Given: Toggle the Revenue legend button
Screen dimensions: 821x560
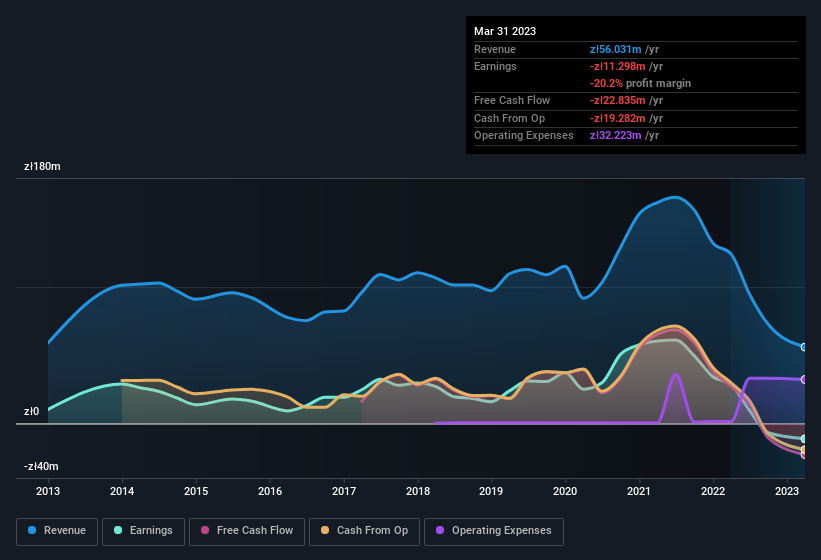Looking at the screenshot, I should coord(57,531).
